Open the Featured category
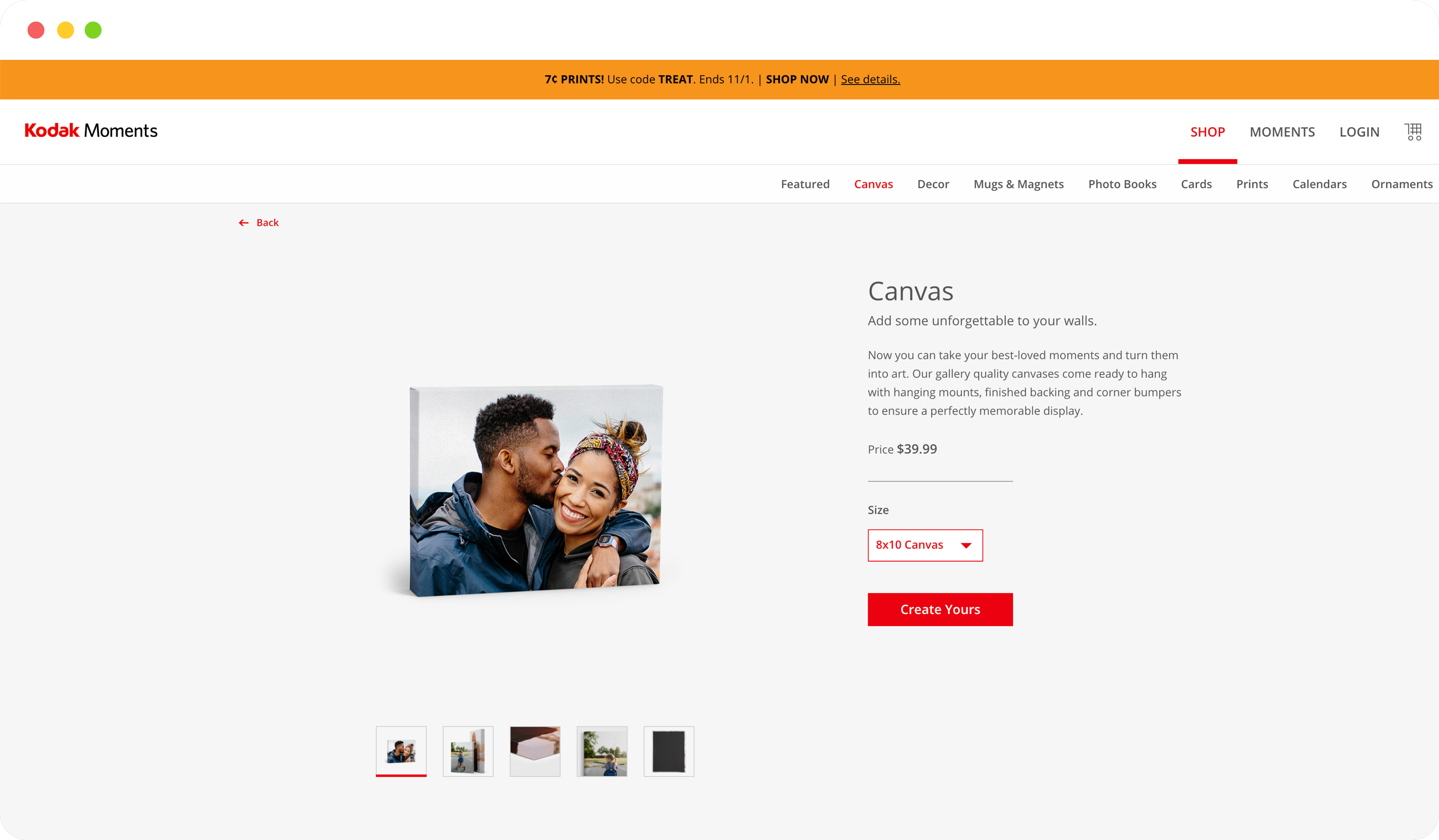Screen dimensions: 1439x840 click(805, 184)
